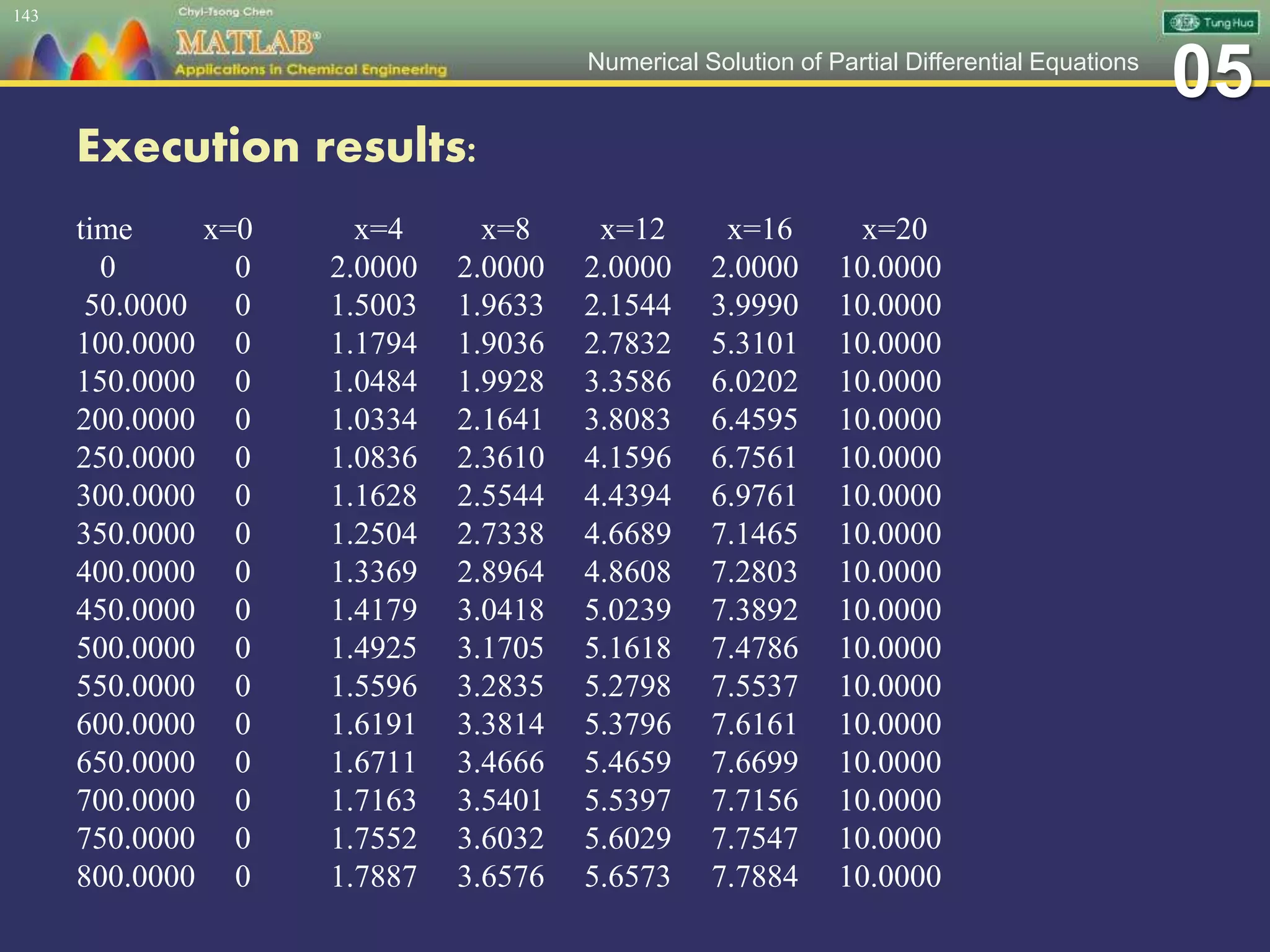Click the x=12 column header
Image resolution: width=1270 pixels, height=952 pixels.
[633, 229]
